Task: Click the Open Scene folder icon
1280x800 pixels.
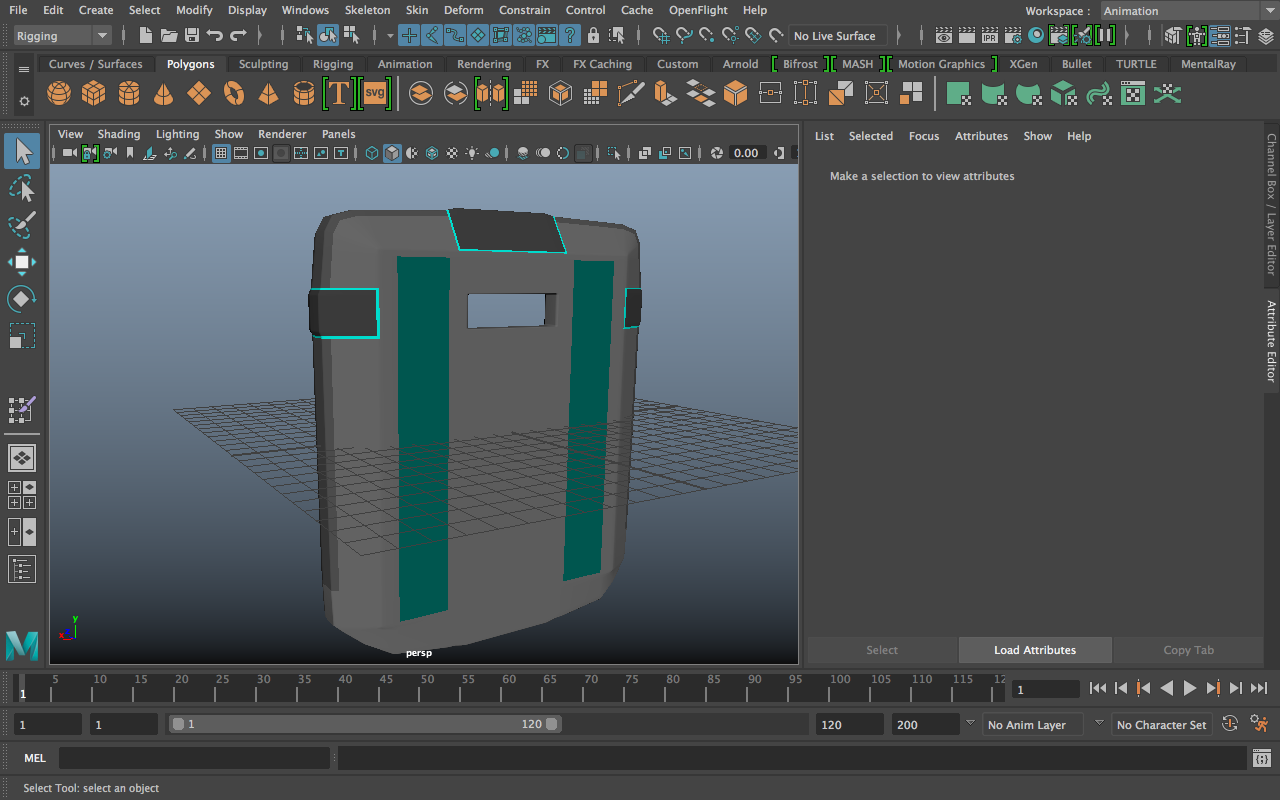Action: click(x=169, y=36)
